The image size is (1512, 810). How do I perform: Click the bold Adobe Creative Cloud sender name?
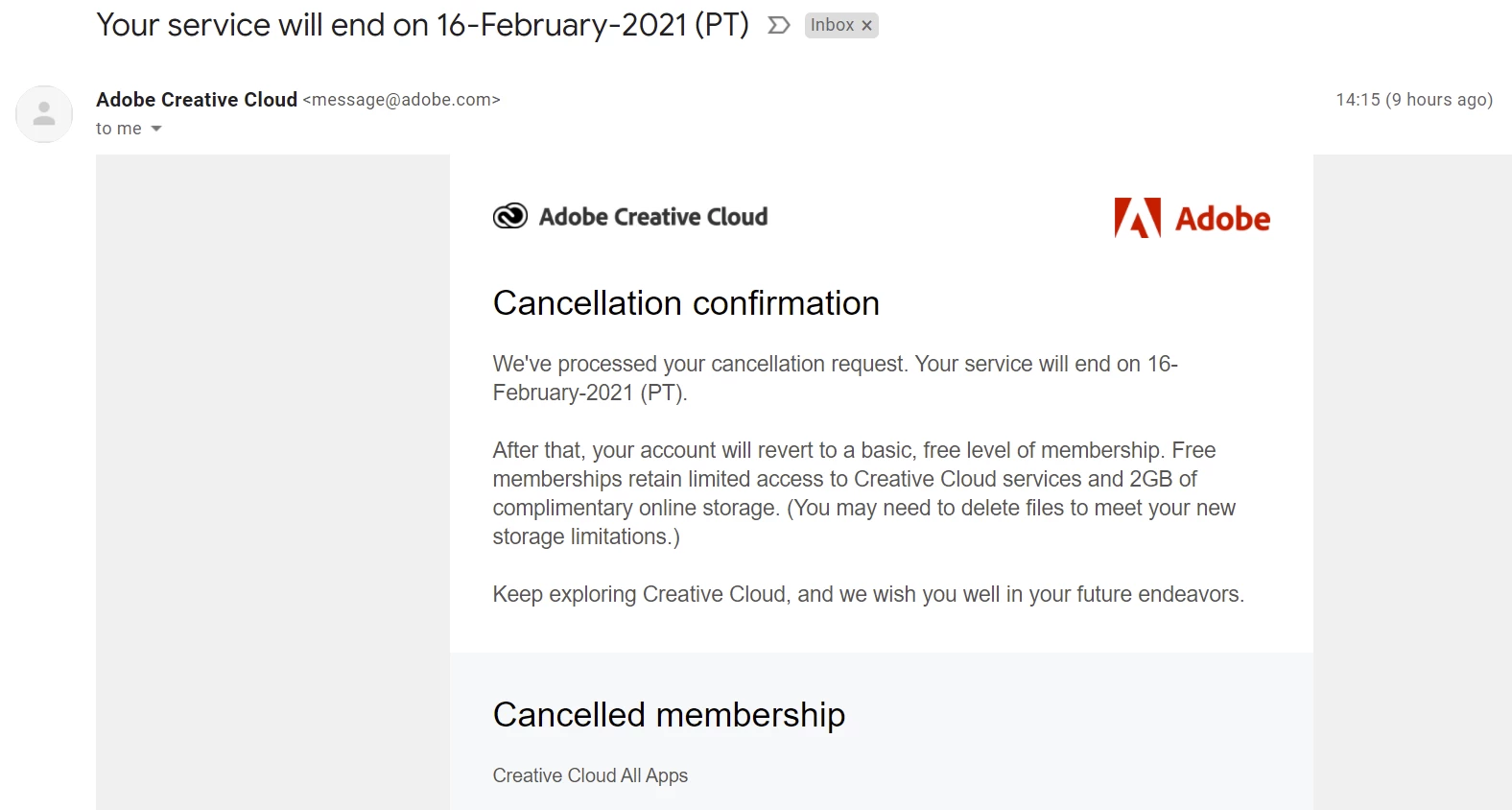click(197, 100)
